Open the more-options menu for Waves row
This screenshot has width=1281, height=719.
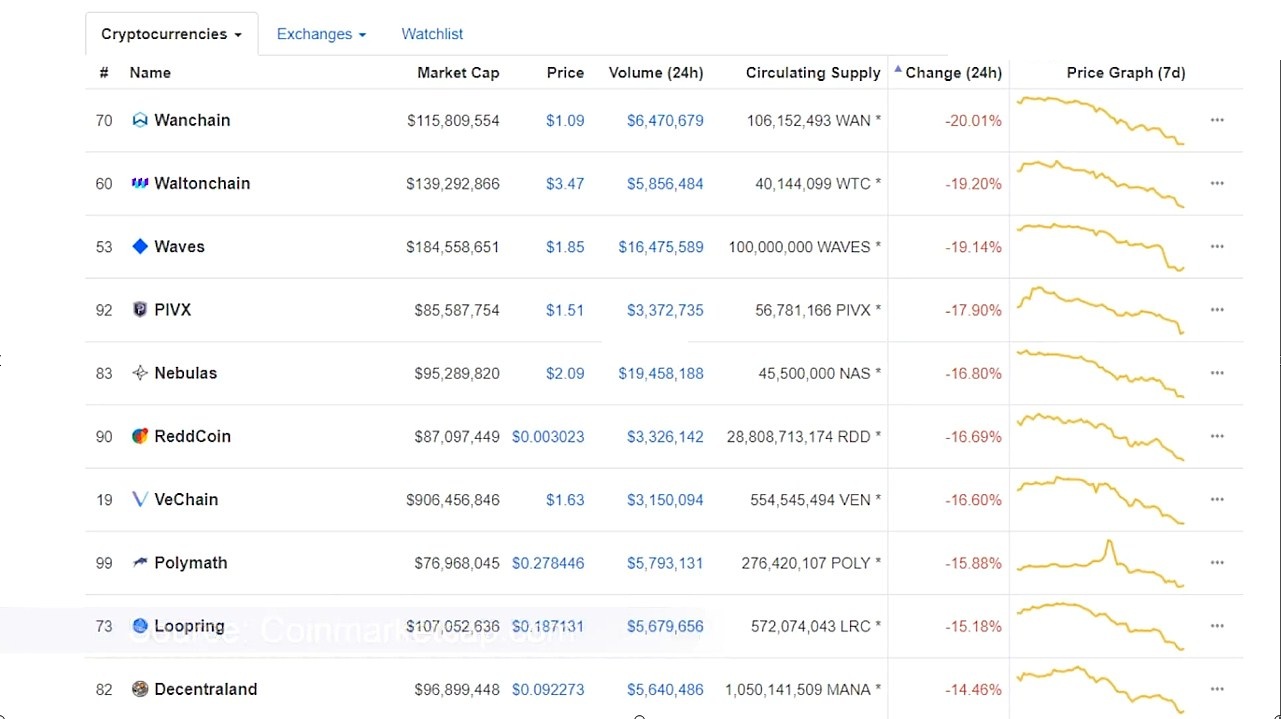pos(1217,246)
